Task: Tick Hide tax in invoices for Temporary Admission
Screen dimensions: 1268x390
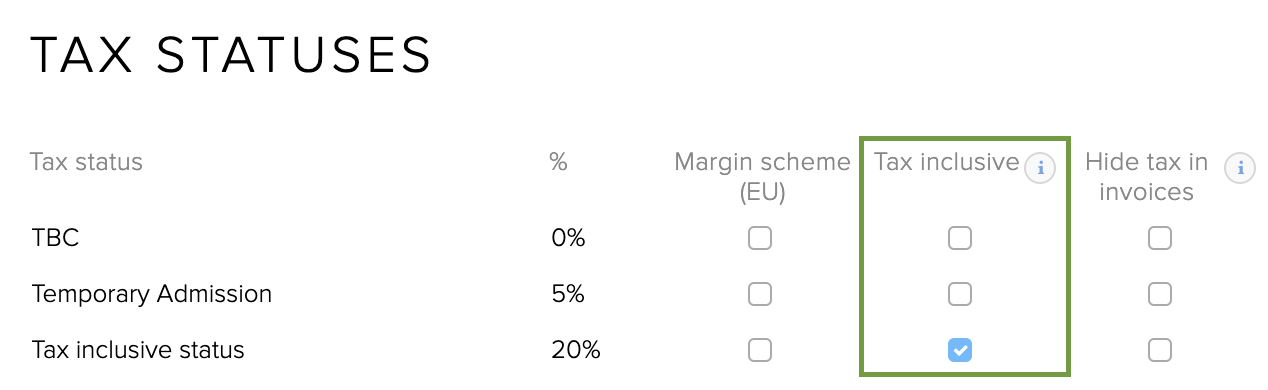Action: pos(1160,294)
